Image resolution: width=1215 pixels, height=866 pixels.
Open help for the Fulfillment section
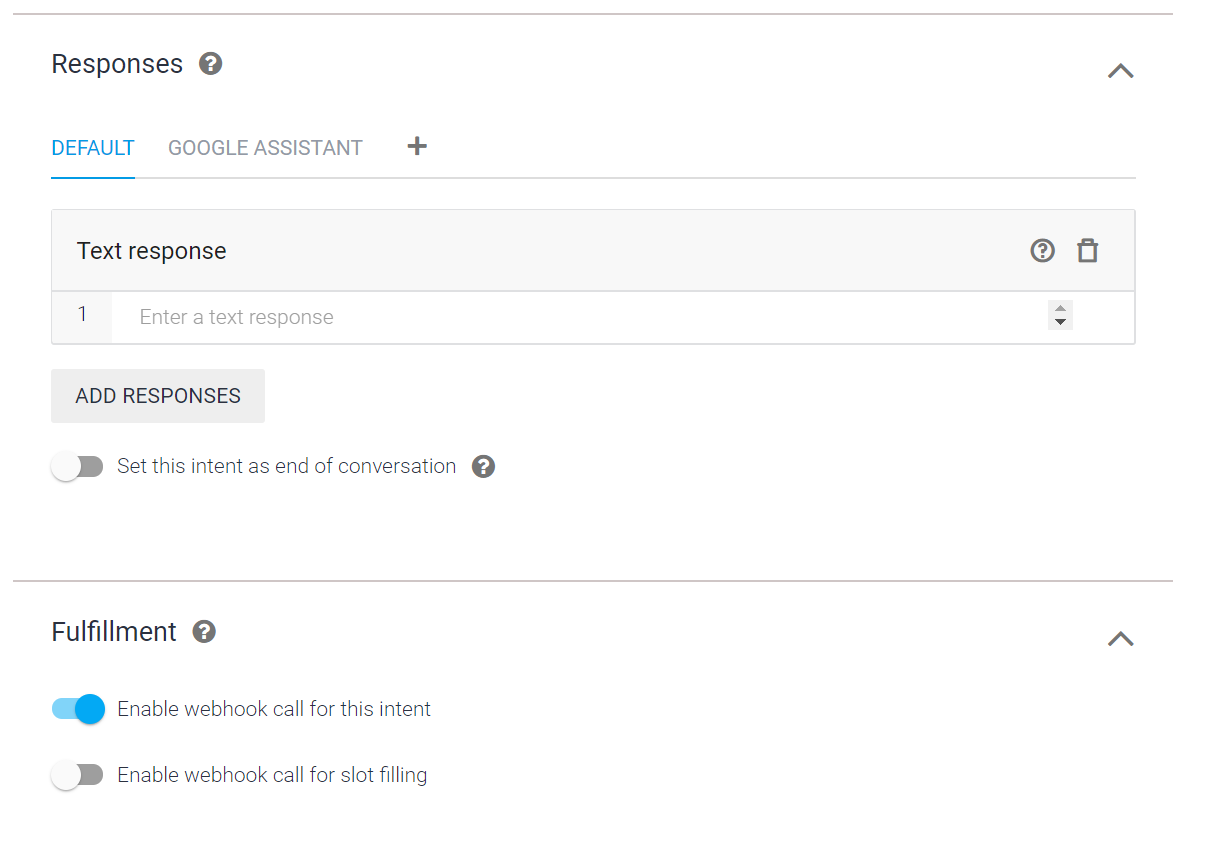point(204,632)
